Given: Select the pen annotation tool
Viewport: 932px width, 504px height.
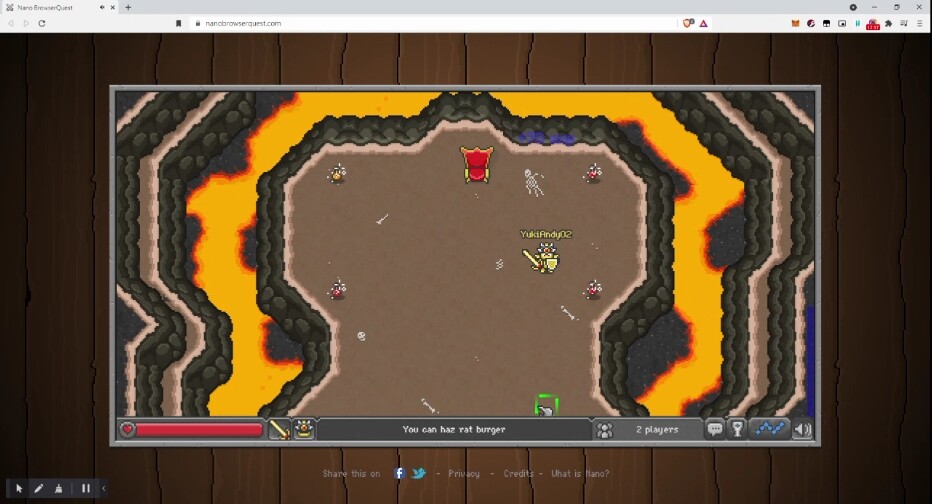Looking at the screenshot, I should (39, 489).
